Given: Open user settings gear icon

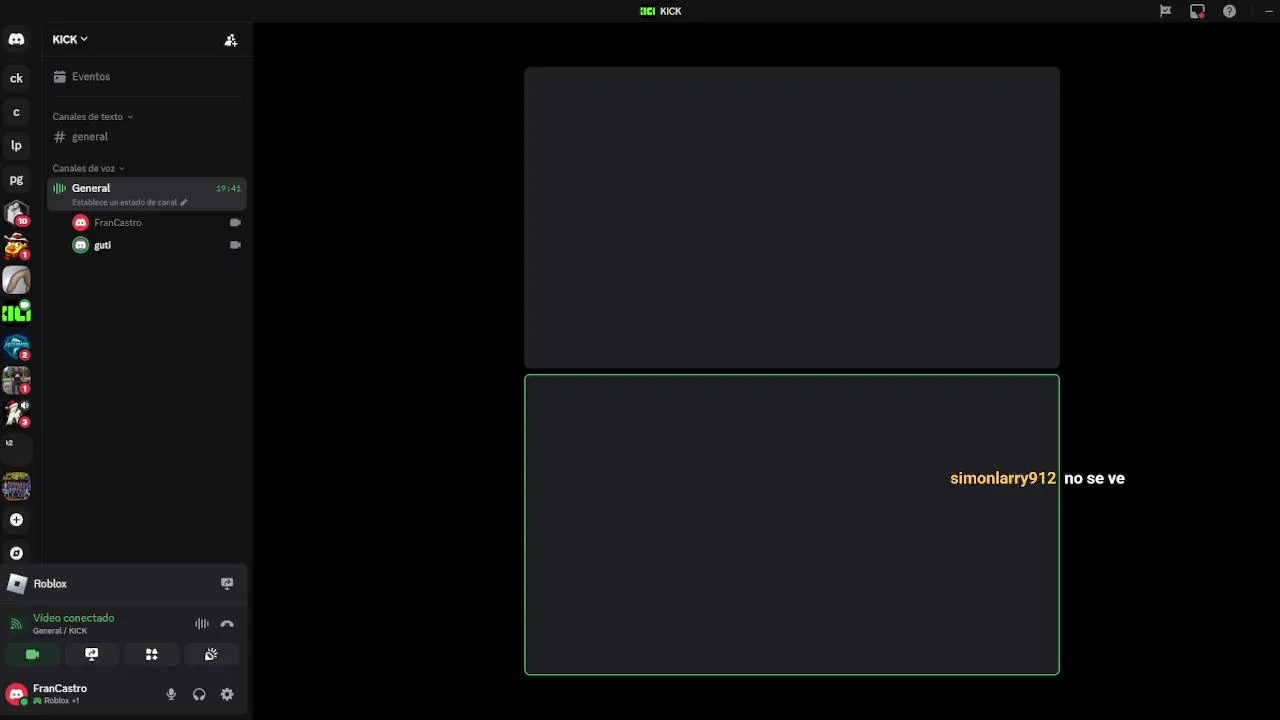Looking at the screenshot, I should click(227, 694).
